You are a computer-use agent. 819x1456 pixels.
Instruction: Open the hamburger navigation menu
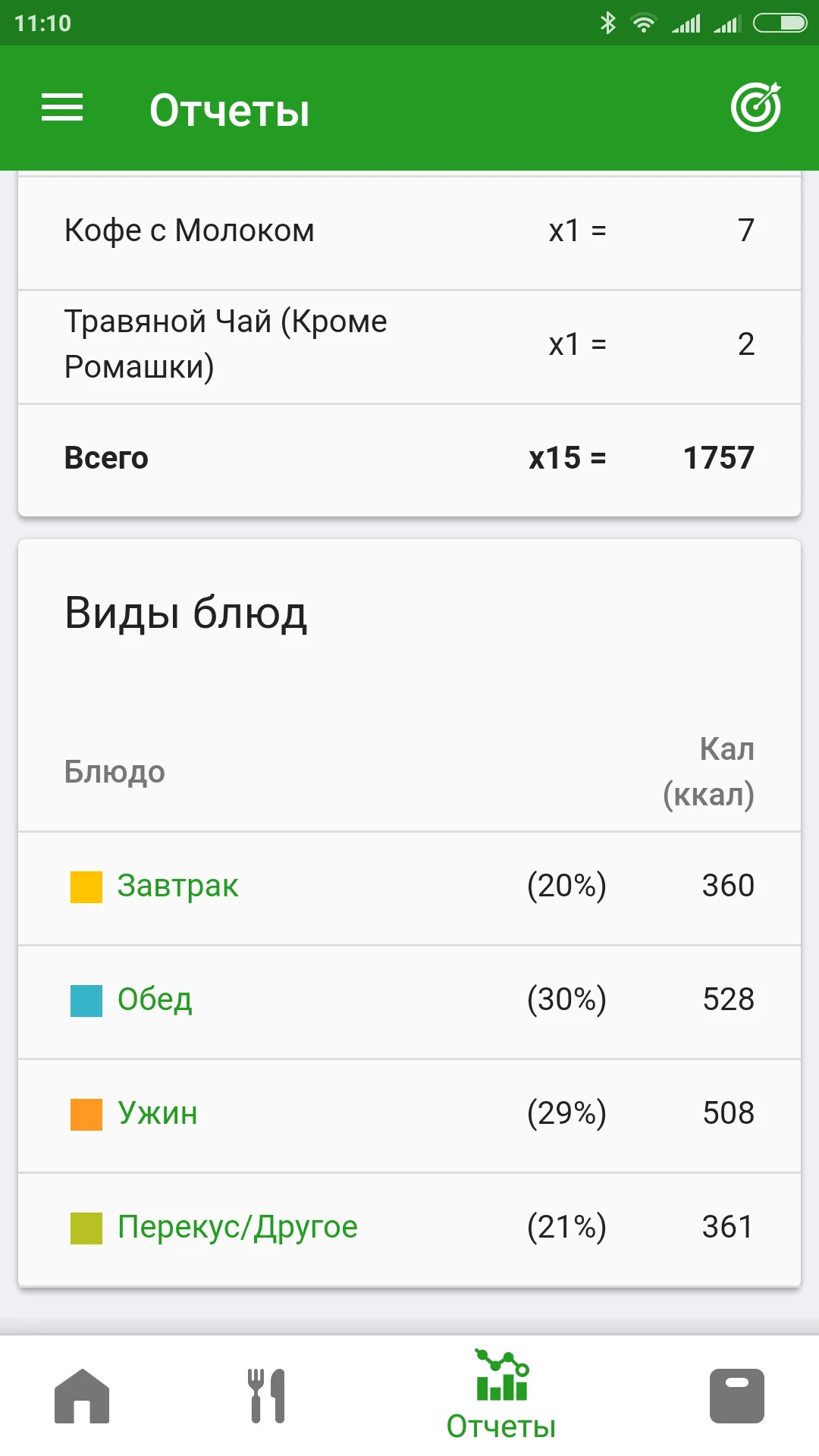click(x=62, y=108)
